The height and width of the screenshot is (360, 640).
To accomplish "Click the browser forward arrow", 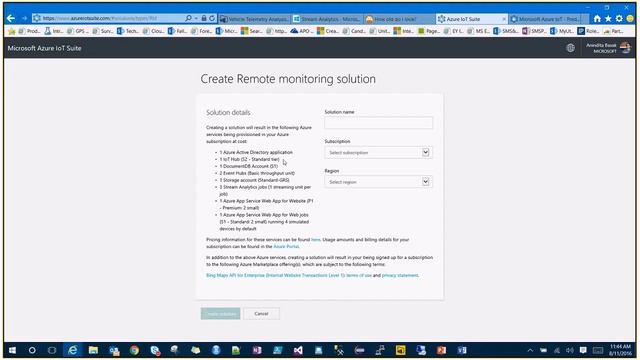I will (x=24, y=18).
